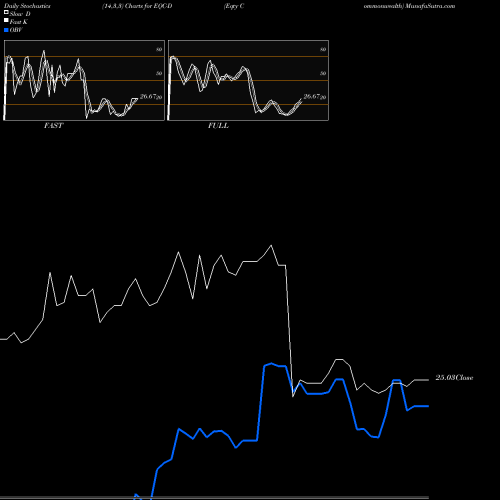Click the Fast K legend label text
The width and height of the screenshot is (500, 500).
19,22
